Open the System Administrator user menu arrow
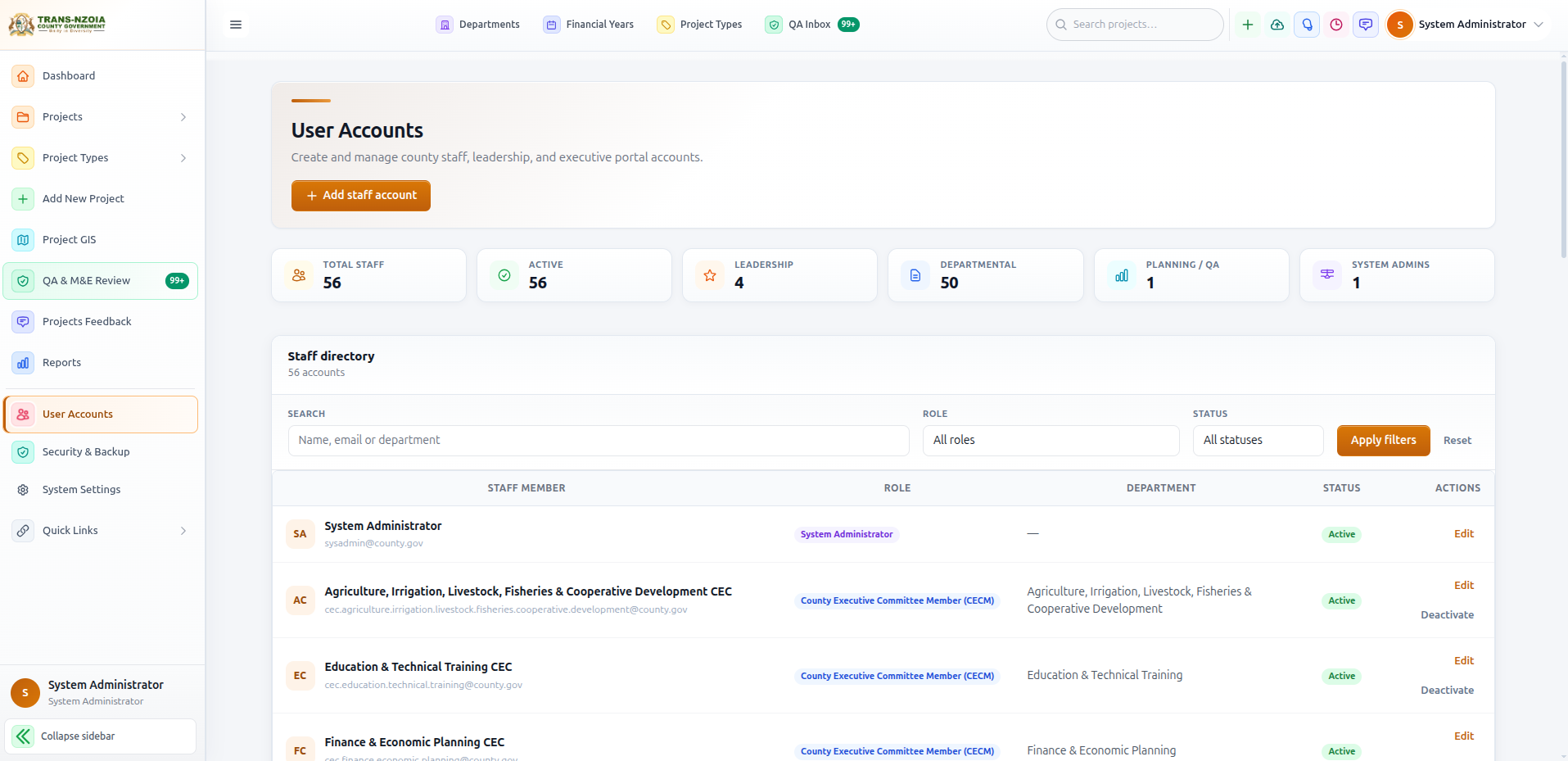 [1539, 25]
